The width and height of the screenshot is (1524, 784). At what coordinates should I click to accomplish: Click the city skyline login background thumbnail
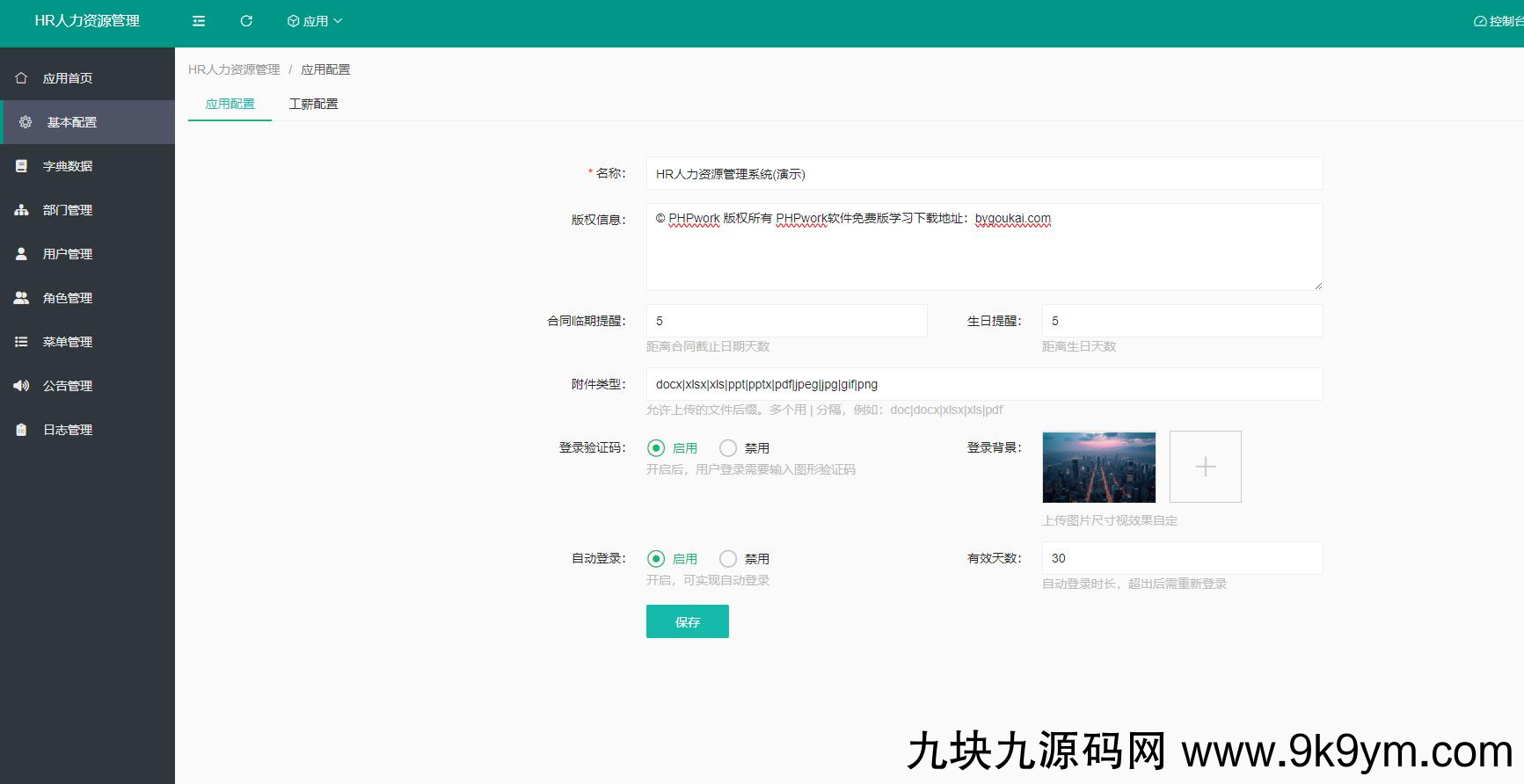pos(1098,467)
